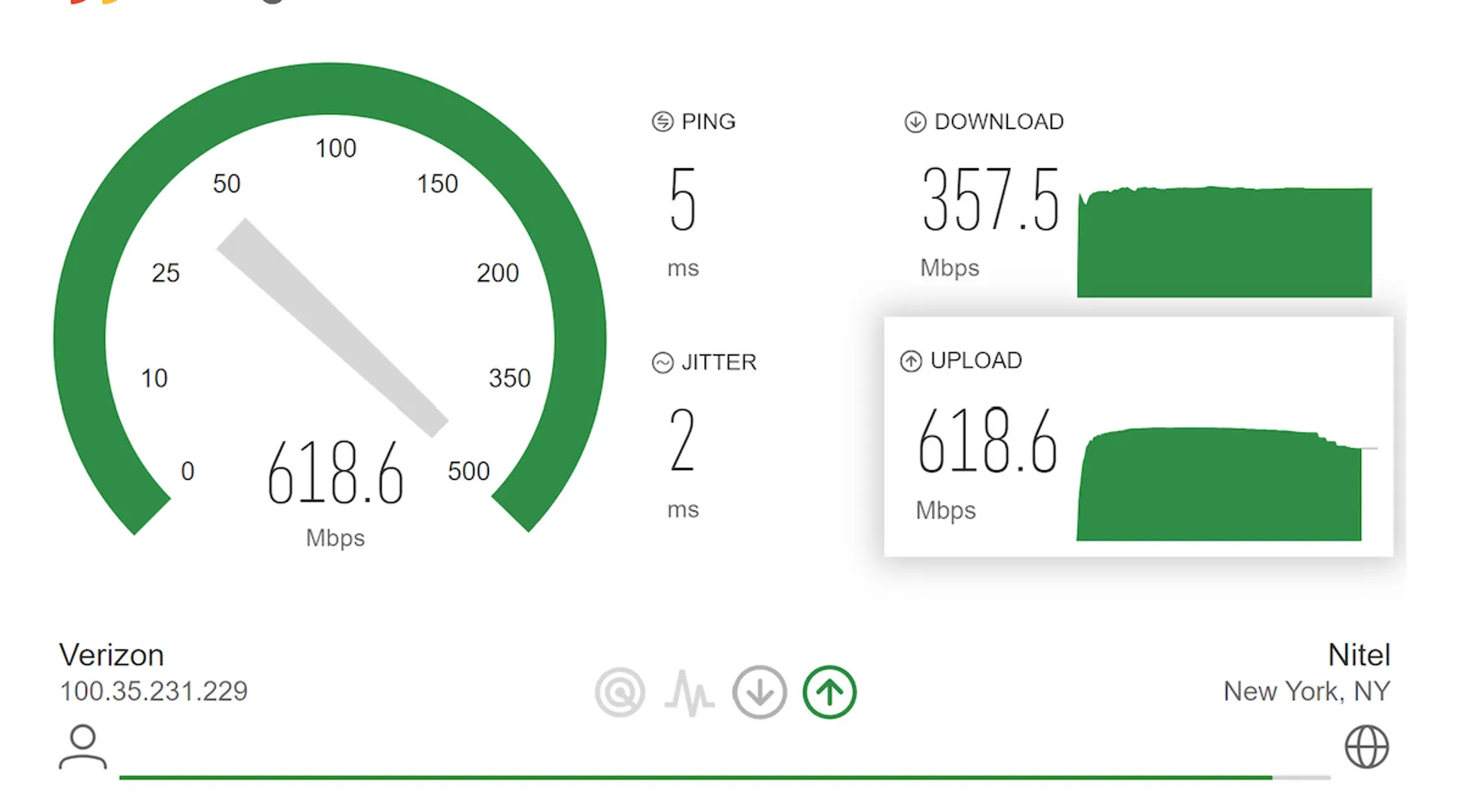Click the globe server icon under Nitel
This screenshot has width=1462, height=812.
[x=1367, y=746]
